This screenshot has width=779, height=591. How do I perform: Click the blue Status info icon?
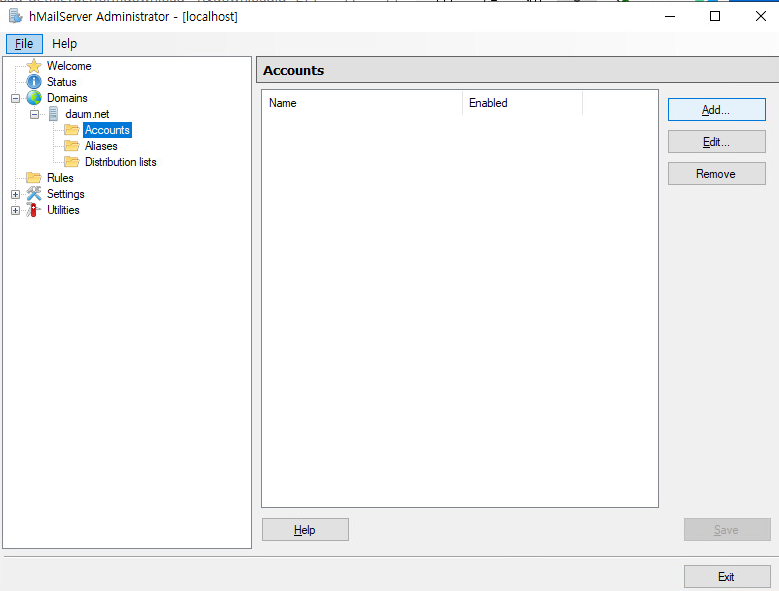pyautogui.click(x=34, y=82)
